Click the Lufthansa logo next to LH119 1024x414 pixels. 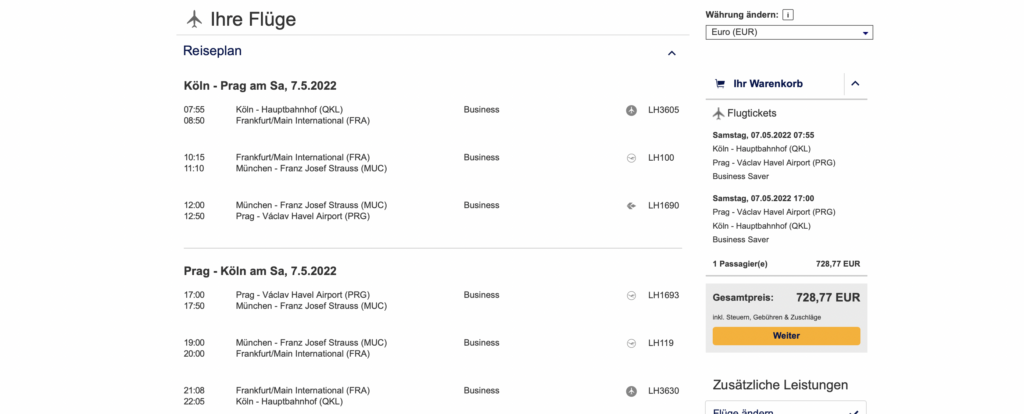(631, 343)
